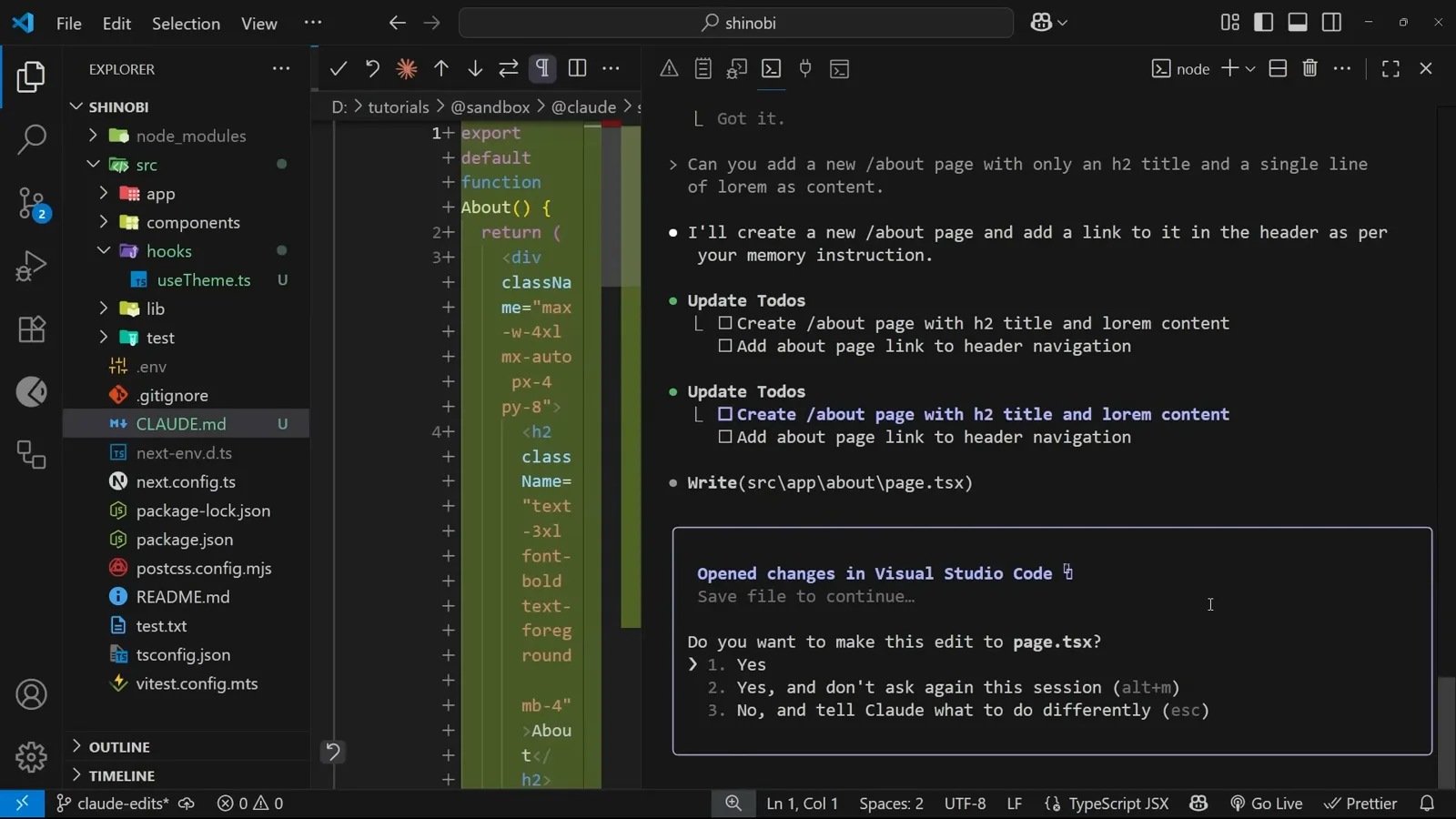This screenshot has height=819, width=1456.
Task: Open the Edit menu
Action: [x=116, y=24]
